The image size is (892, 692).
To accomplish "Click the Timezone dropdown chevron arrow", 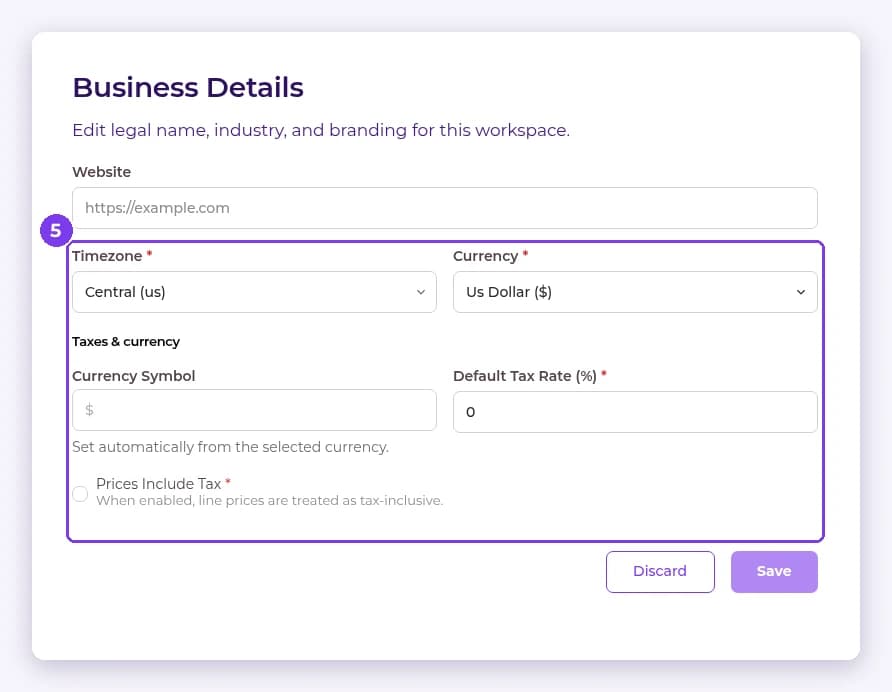I will coord(421,292).
